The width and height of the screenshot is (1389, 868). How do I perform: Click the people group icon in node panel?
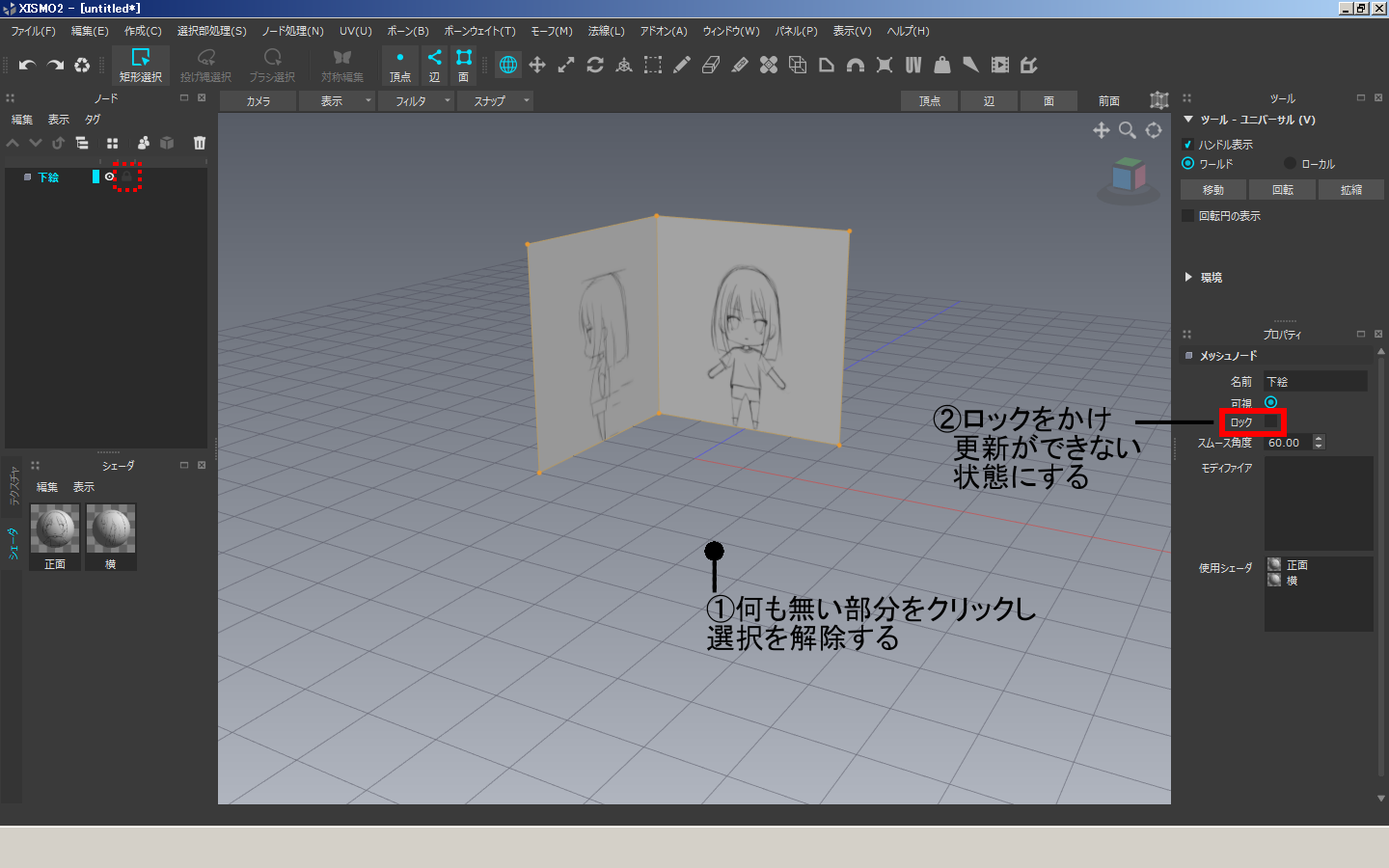[144, 143]
